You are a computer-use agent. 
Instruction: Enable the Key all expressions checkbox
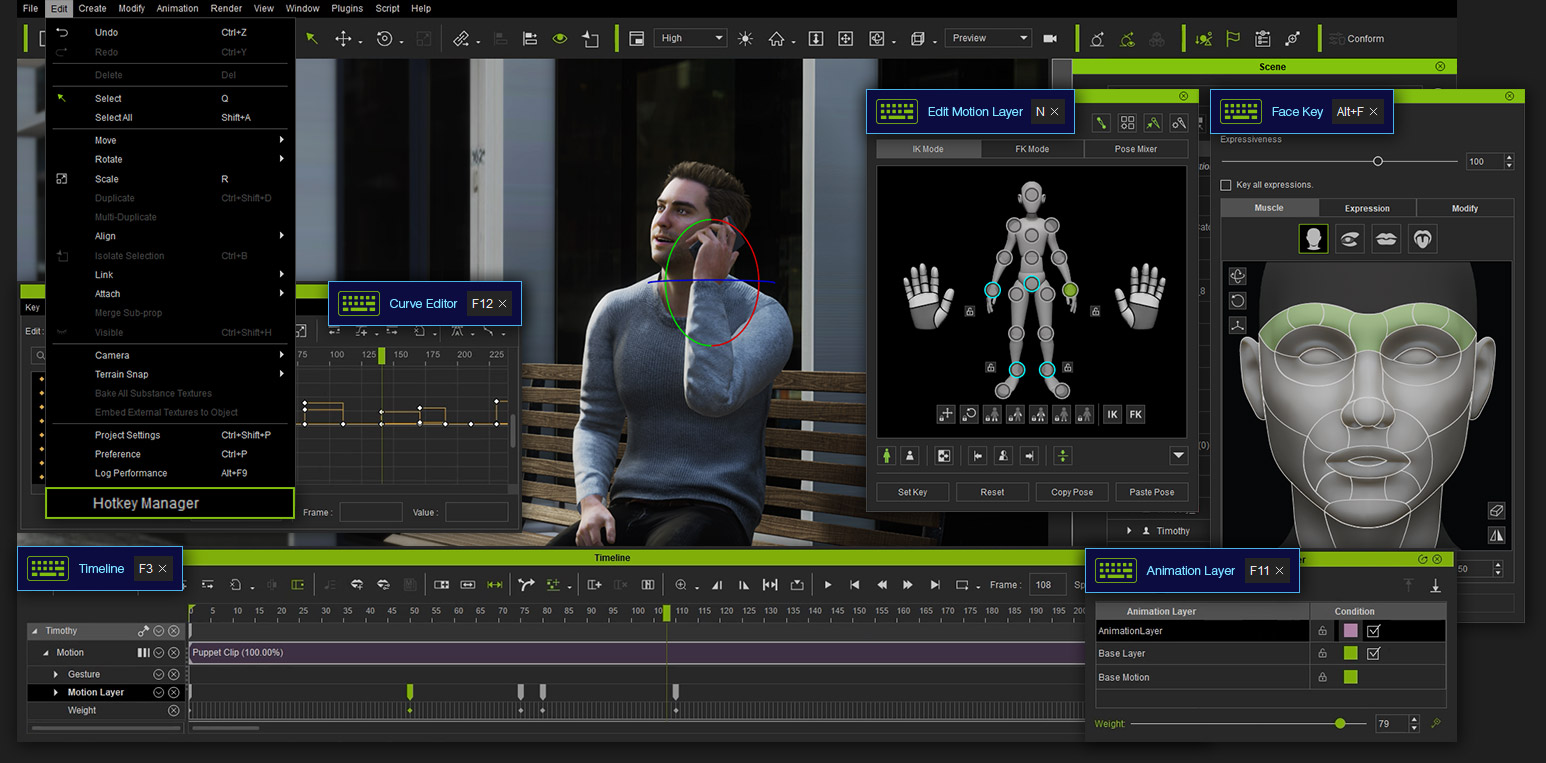(x=1226, y=185)
